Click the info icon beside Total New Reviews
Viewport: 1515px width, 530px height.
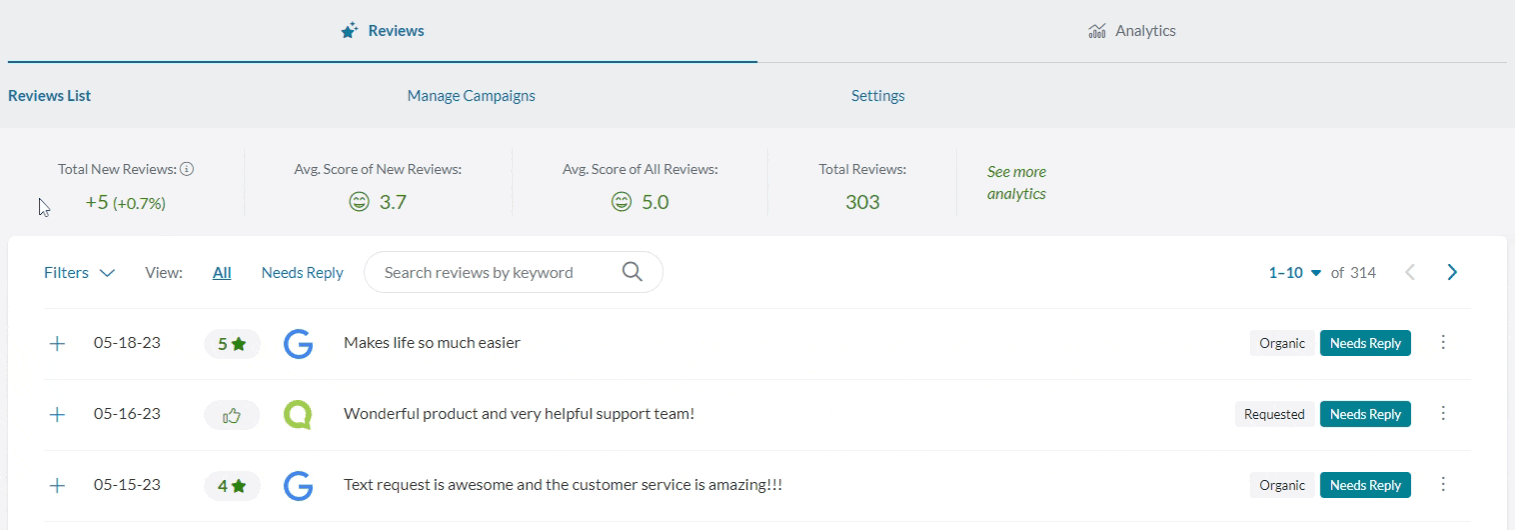click(187, 169)
